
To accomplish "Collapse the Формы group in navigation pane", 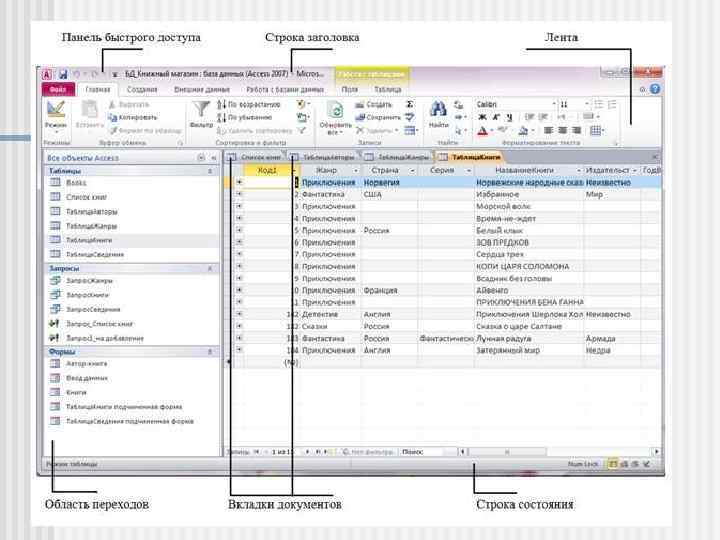I will point(210,352).
